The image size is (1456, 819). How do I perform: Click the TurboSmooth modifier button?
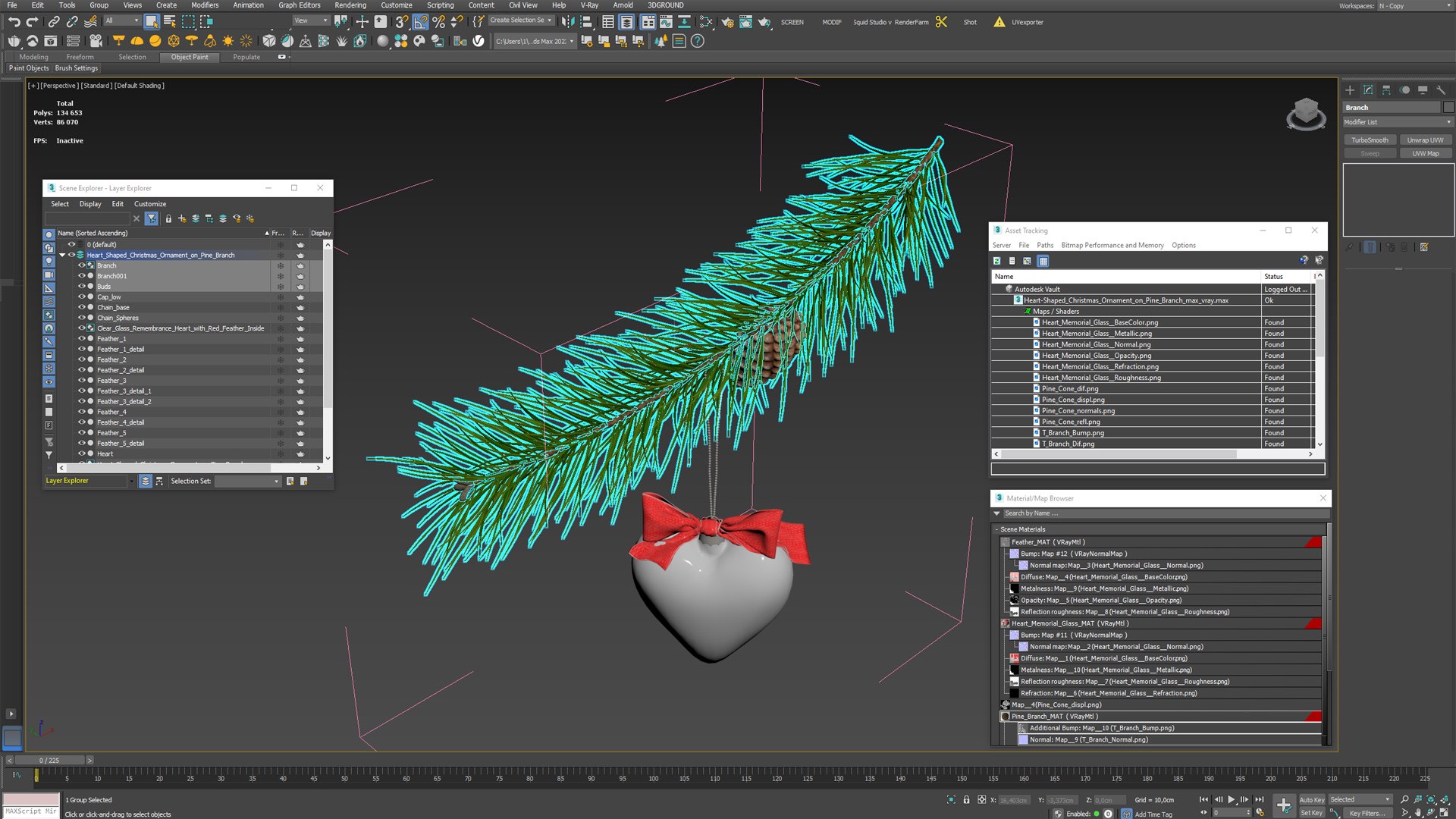tap(1370, 140)
